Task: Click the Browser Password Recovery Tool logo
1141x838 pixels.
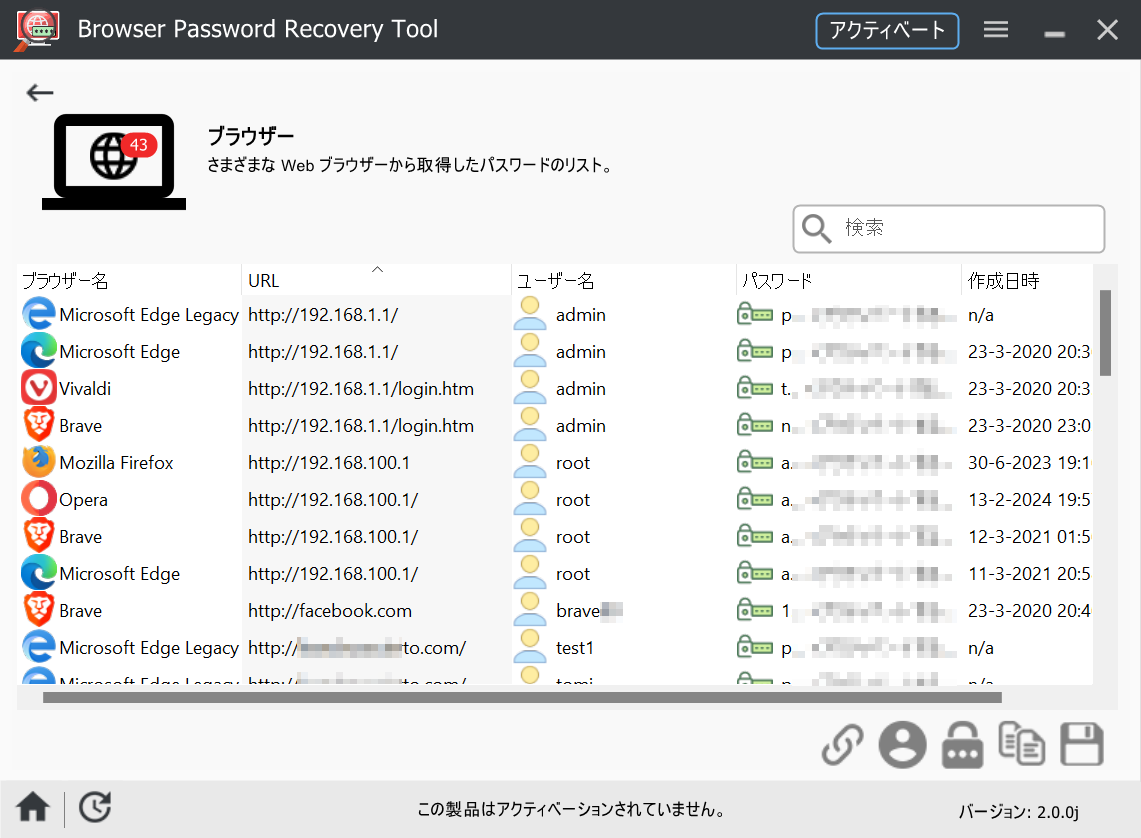Action: tap(38, 31)
